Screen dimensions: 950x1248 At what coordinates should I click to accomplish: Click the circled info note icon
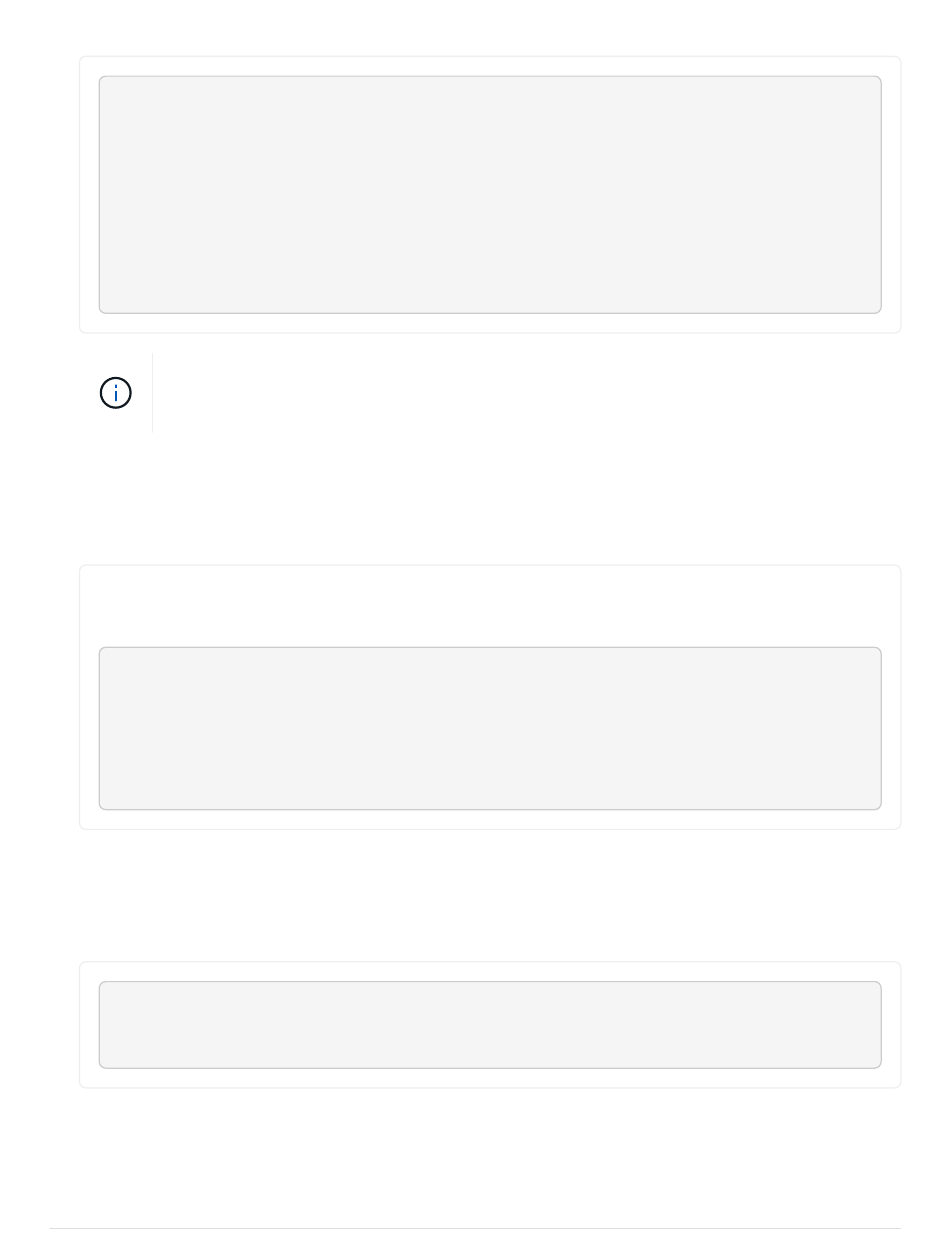point(116,393)
